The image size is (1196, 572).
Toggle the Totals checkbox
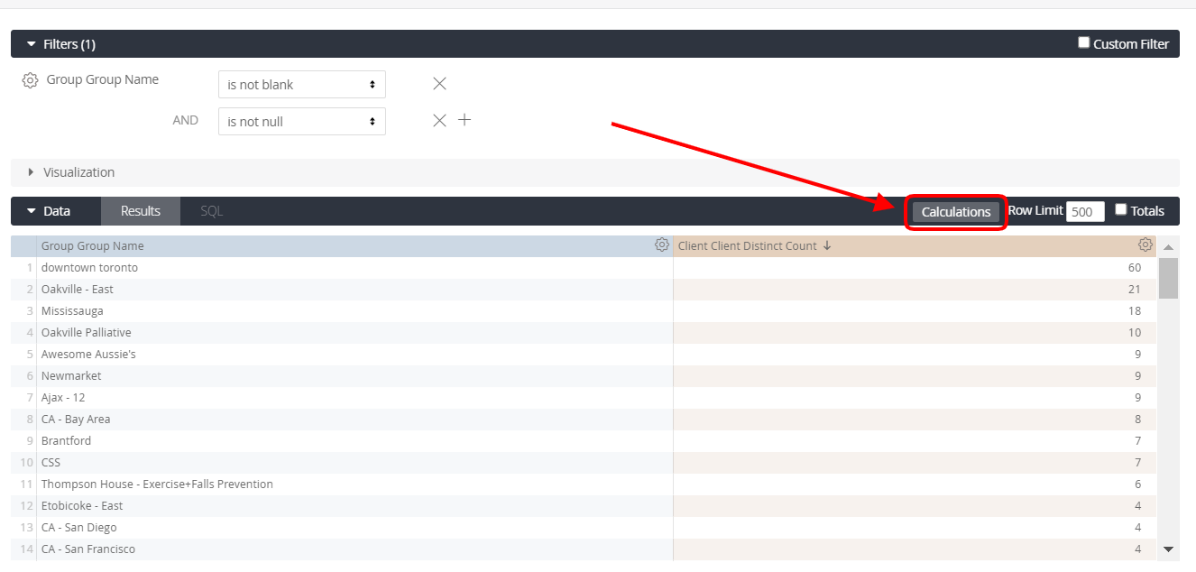click(1121, 210)
